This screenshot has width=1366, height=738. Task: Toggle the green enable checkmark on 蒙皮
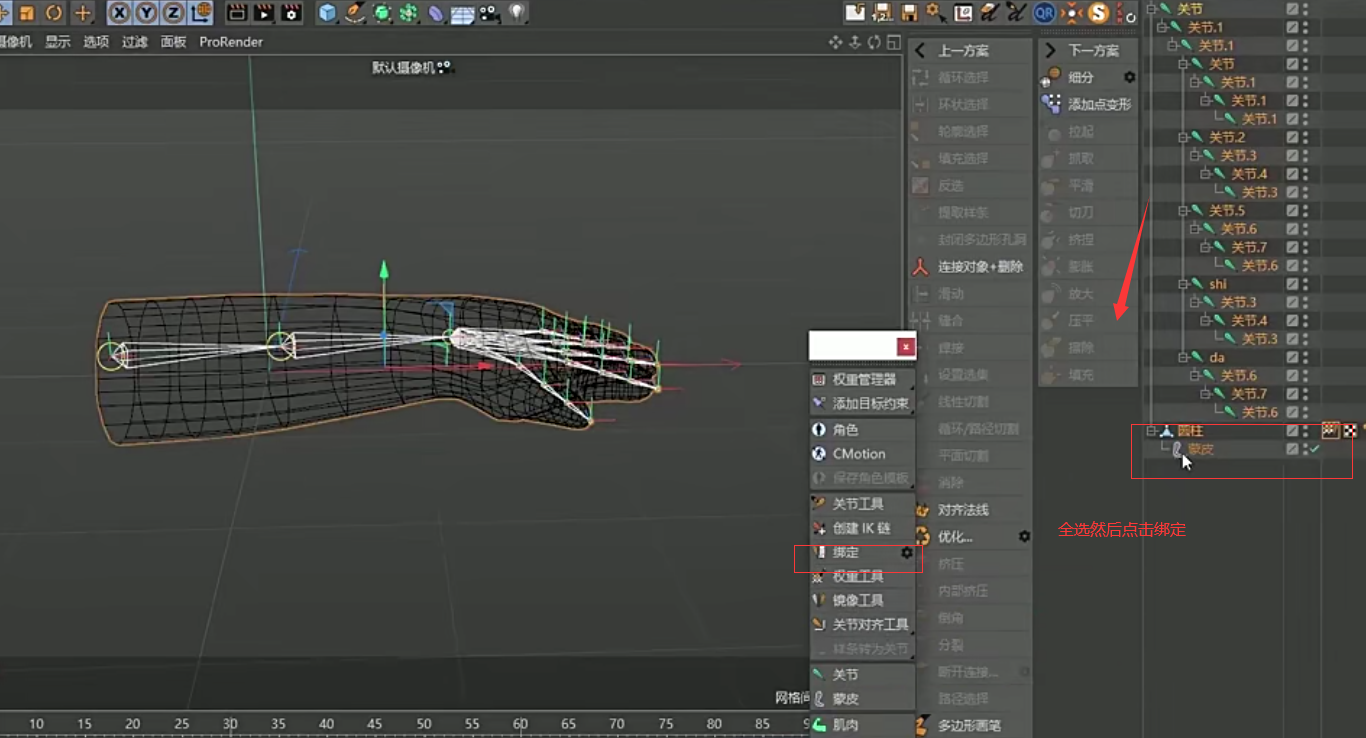pos(1315,450)
